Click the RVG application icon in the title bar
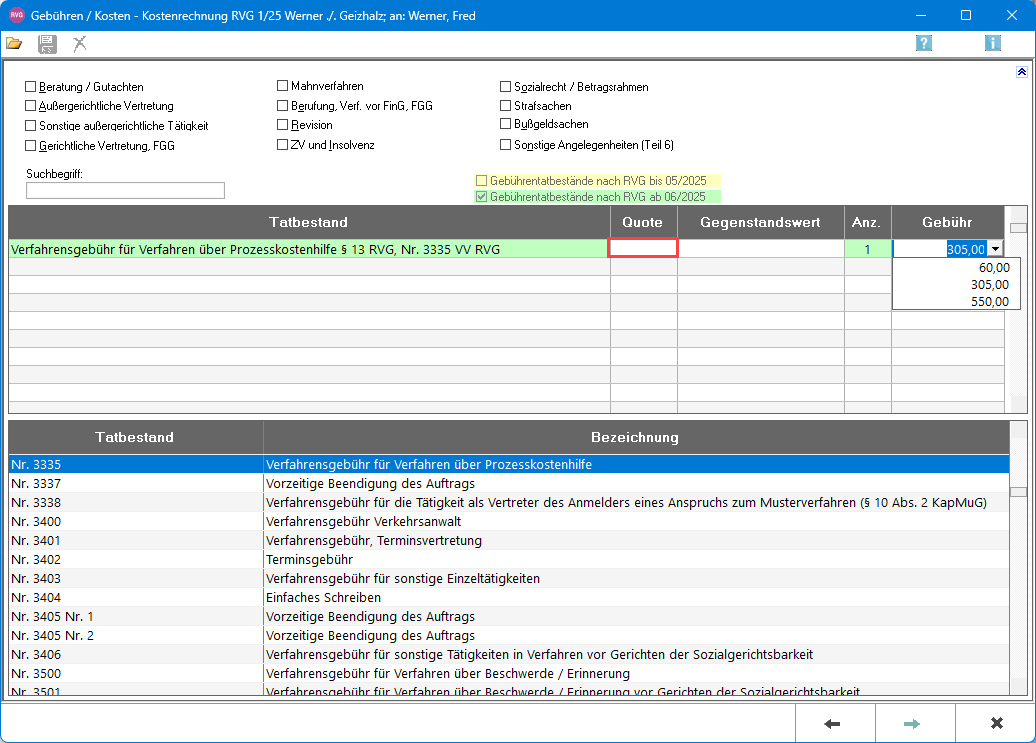Viewport: 1036px width, 743px height. [x=17, y=15]
